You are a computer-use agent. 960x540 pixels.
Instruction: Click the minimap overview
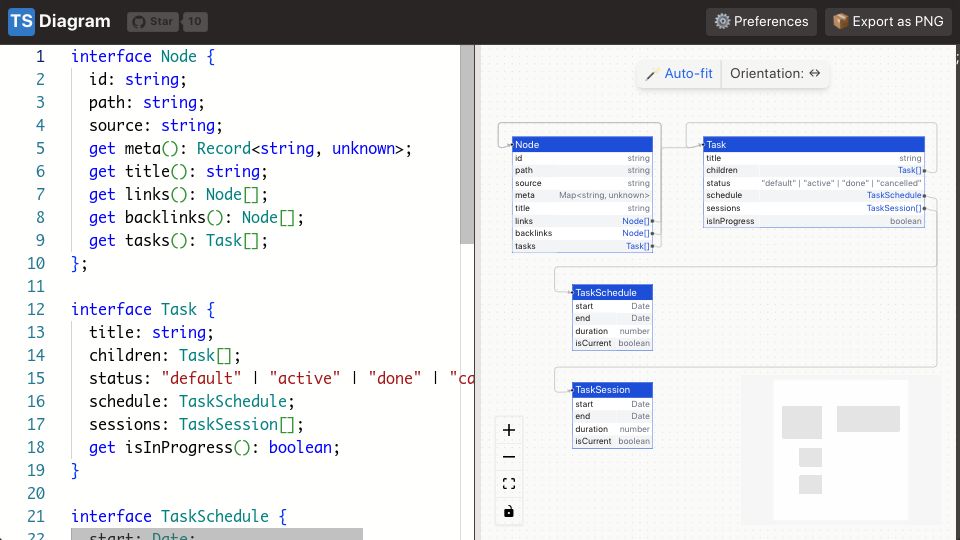[841, 451]
